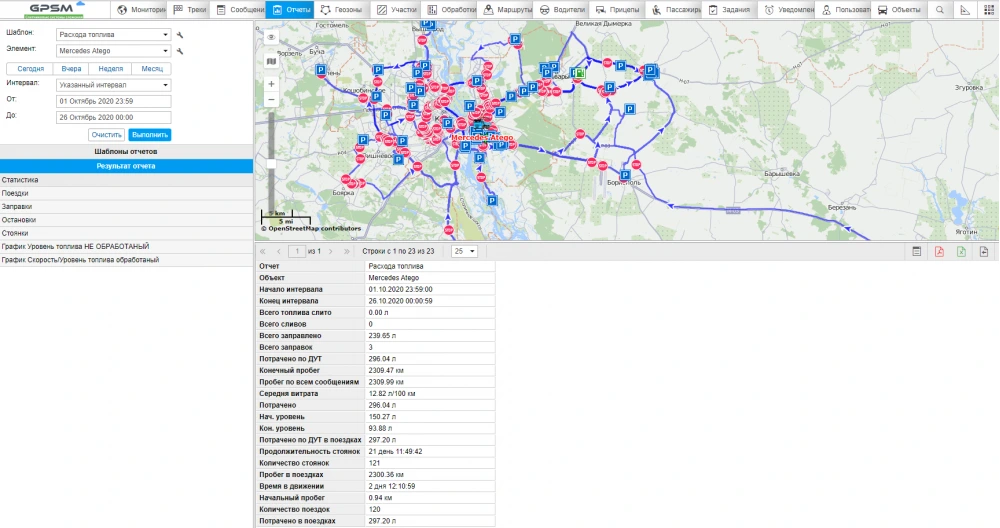Open the Геозоны tab
Screen dimensions: 1000x528
(x=340, y=10)
